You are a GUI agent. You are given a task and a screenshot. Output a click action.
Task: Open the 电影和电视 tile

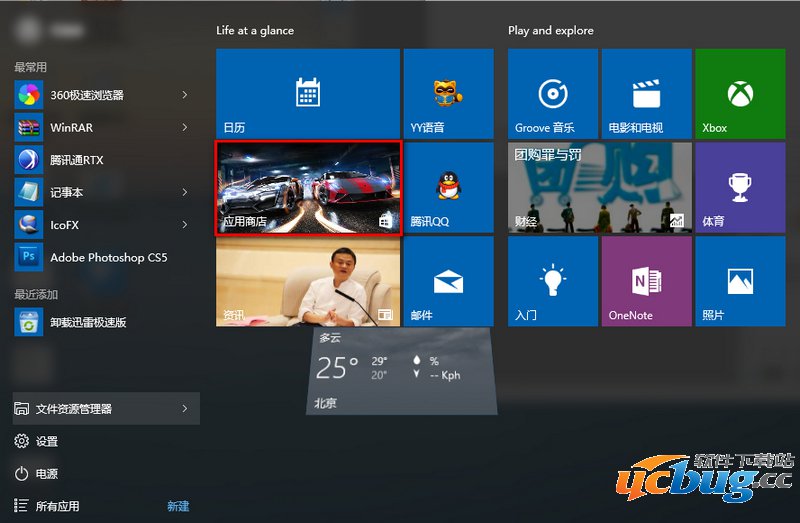tap(647, 93)
